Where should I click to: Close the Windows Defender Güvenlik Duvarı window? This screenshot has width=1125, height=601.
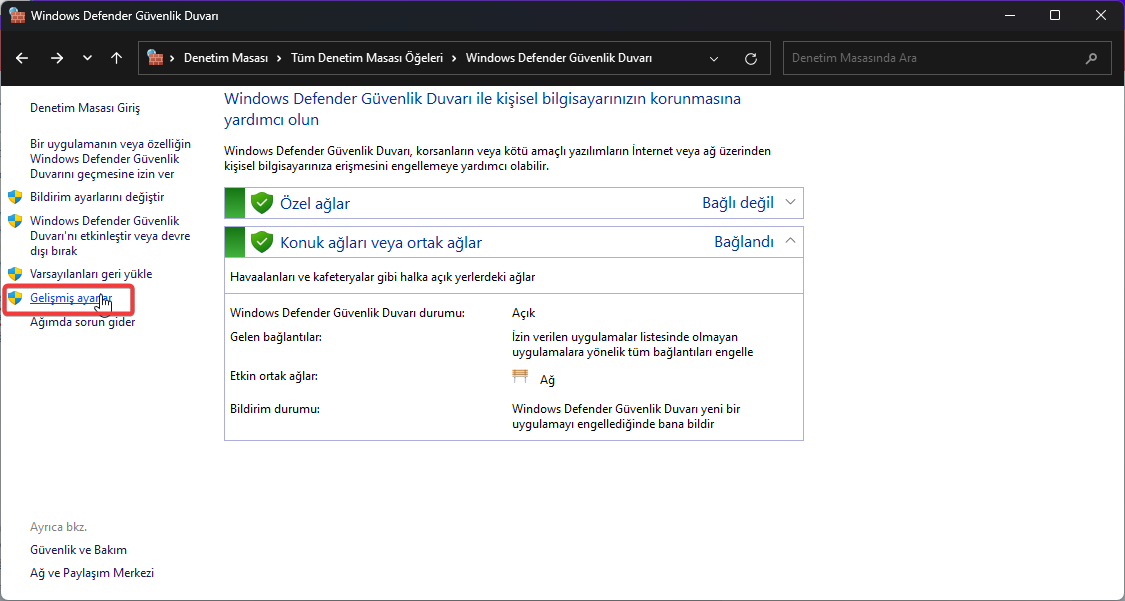point(1101,15)
